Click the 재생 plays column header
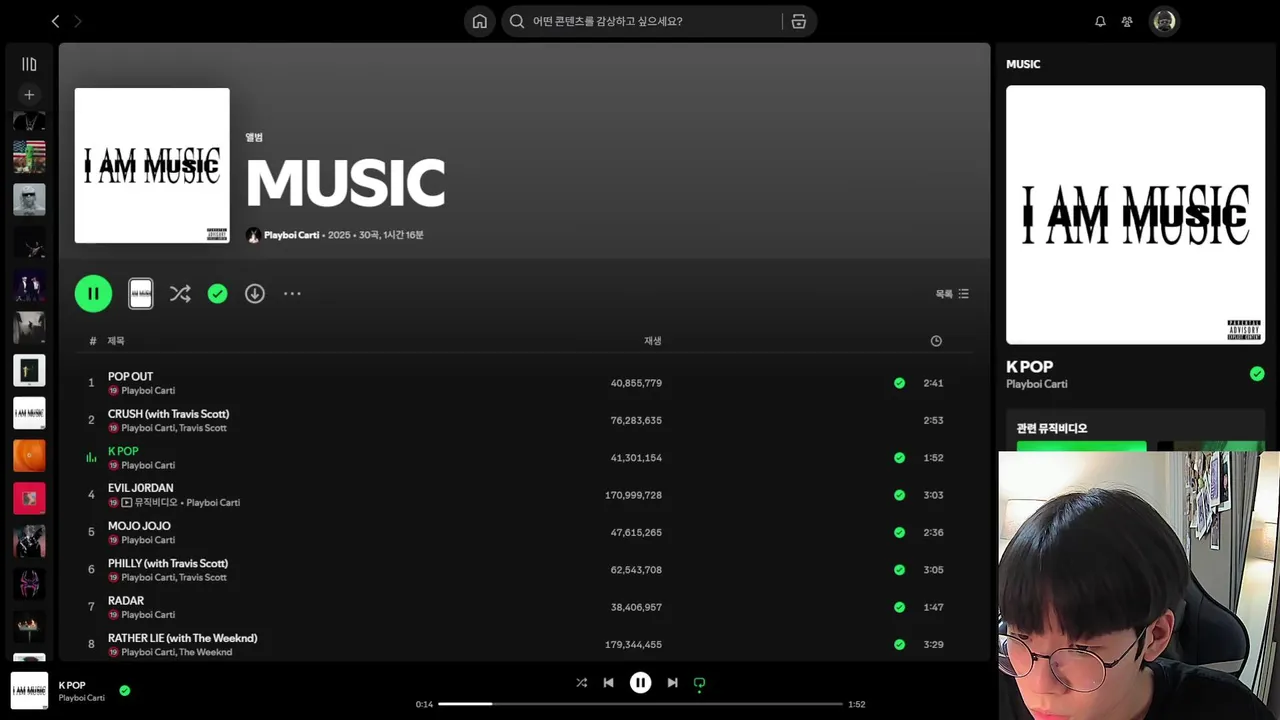 (x=653, y=341)
